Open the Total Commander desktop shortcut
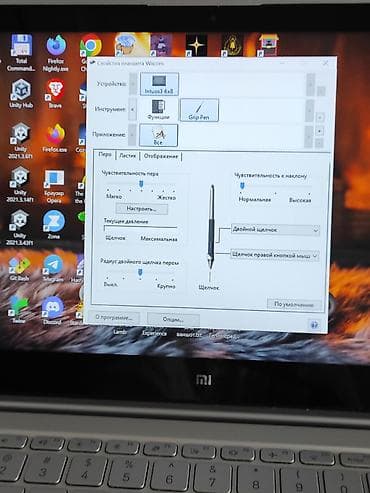The image size is (370, 493). 22,52
